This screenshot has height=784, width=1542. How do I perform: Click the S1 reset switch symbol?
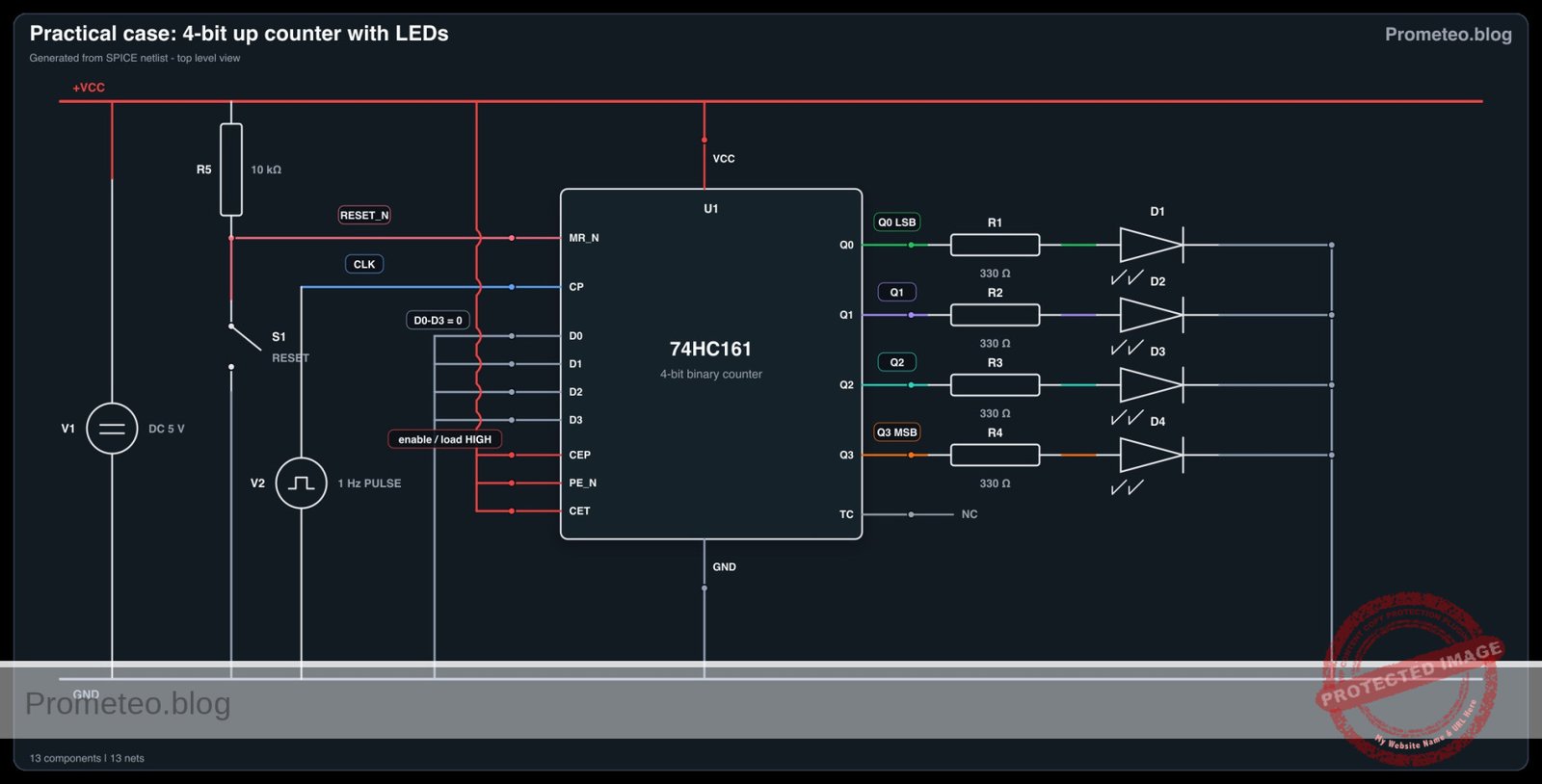point(245,345)
